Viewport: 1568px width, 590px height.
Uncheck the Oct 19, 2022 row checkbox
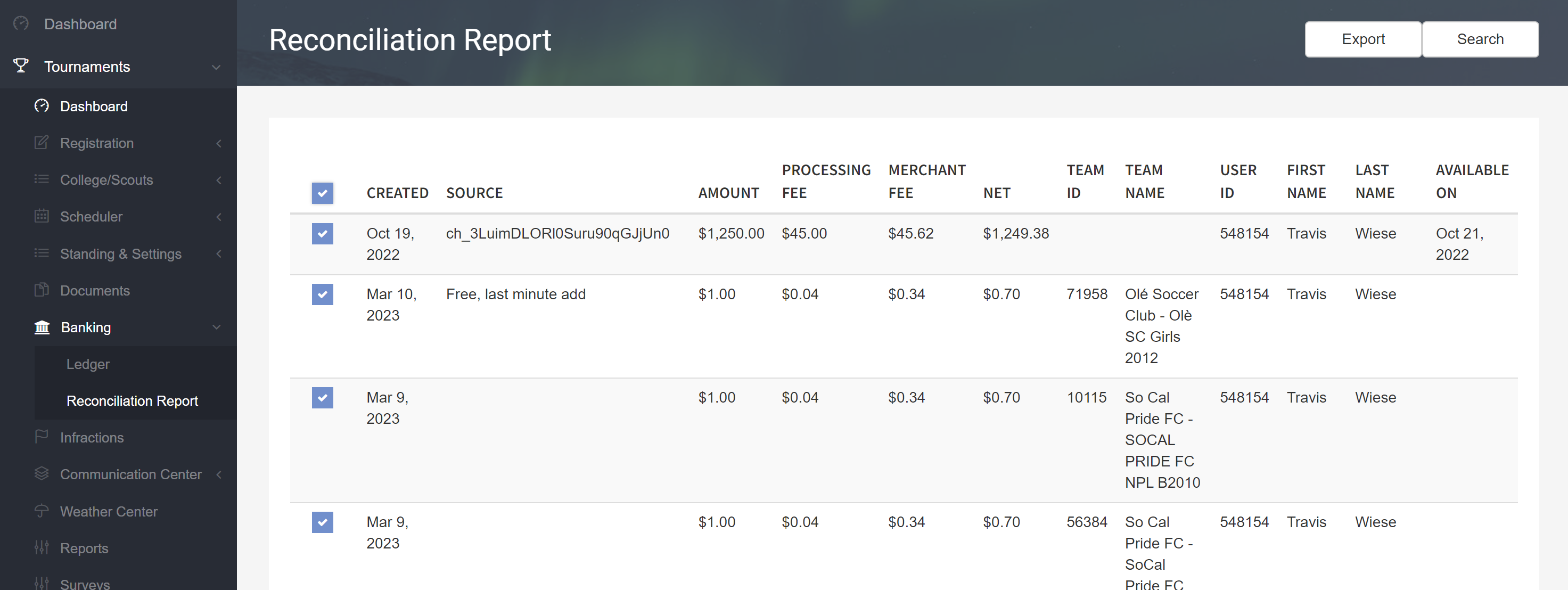[322, 233]
